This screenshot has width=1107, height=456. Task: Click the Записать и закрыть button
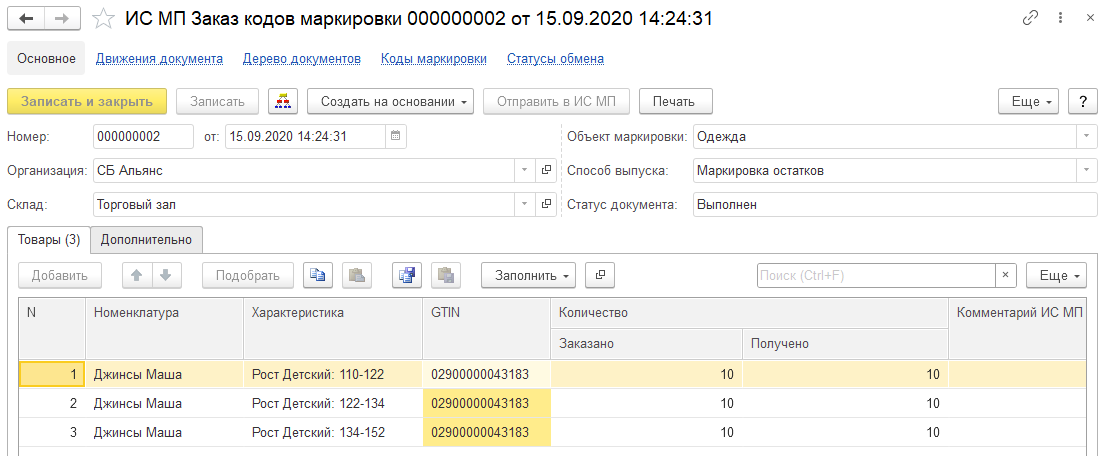coord(87,101)
